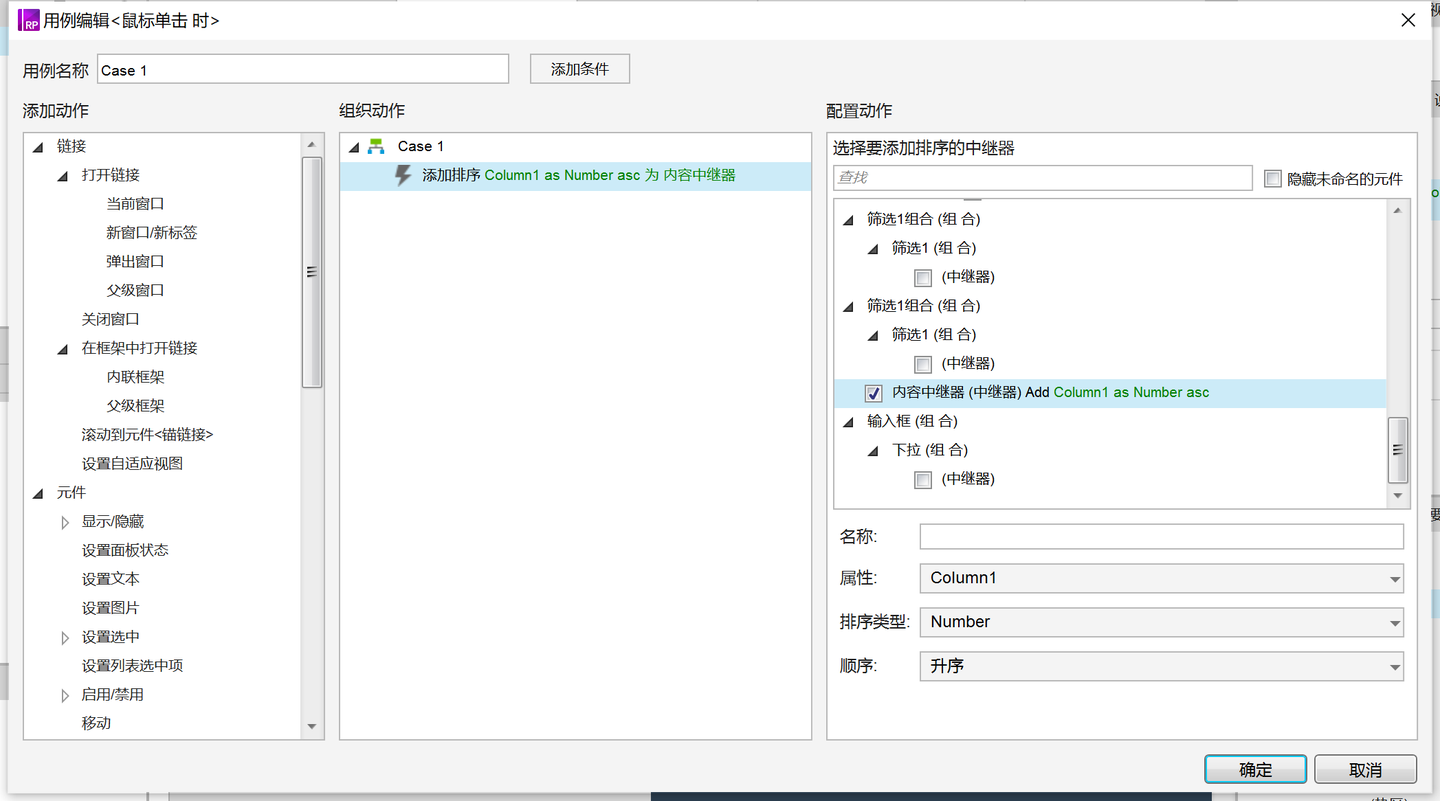Viewport: 1440px width, 801px height.
Task: Collapse 在框架中打开链接 group
Action: 64,349
